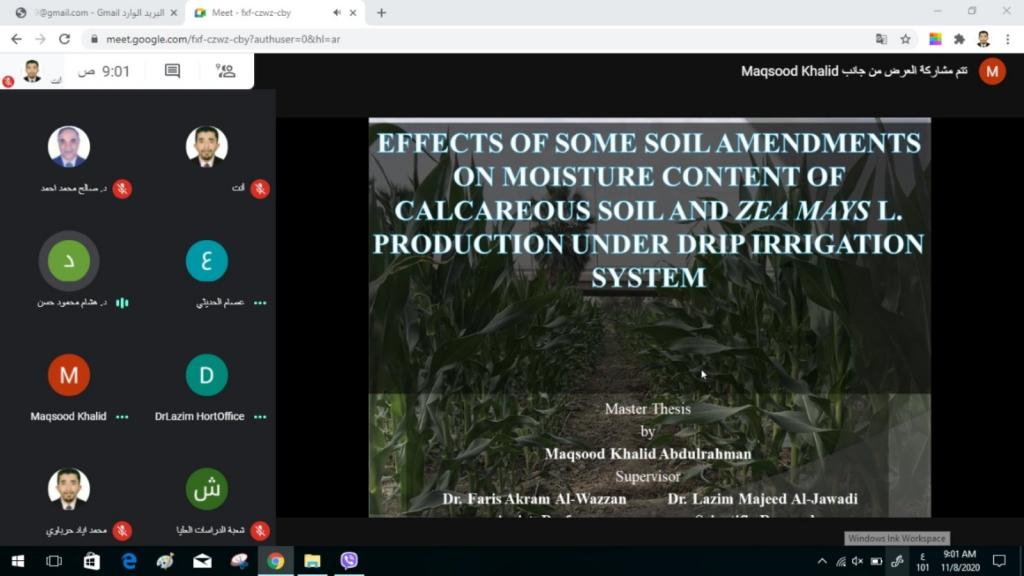
Task: Click the translate page icon in address bar
Action: pyautogui.click(x=881, y=39)
